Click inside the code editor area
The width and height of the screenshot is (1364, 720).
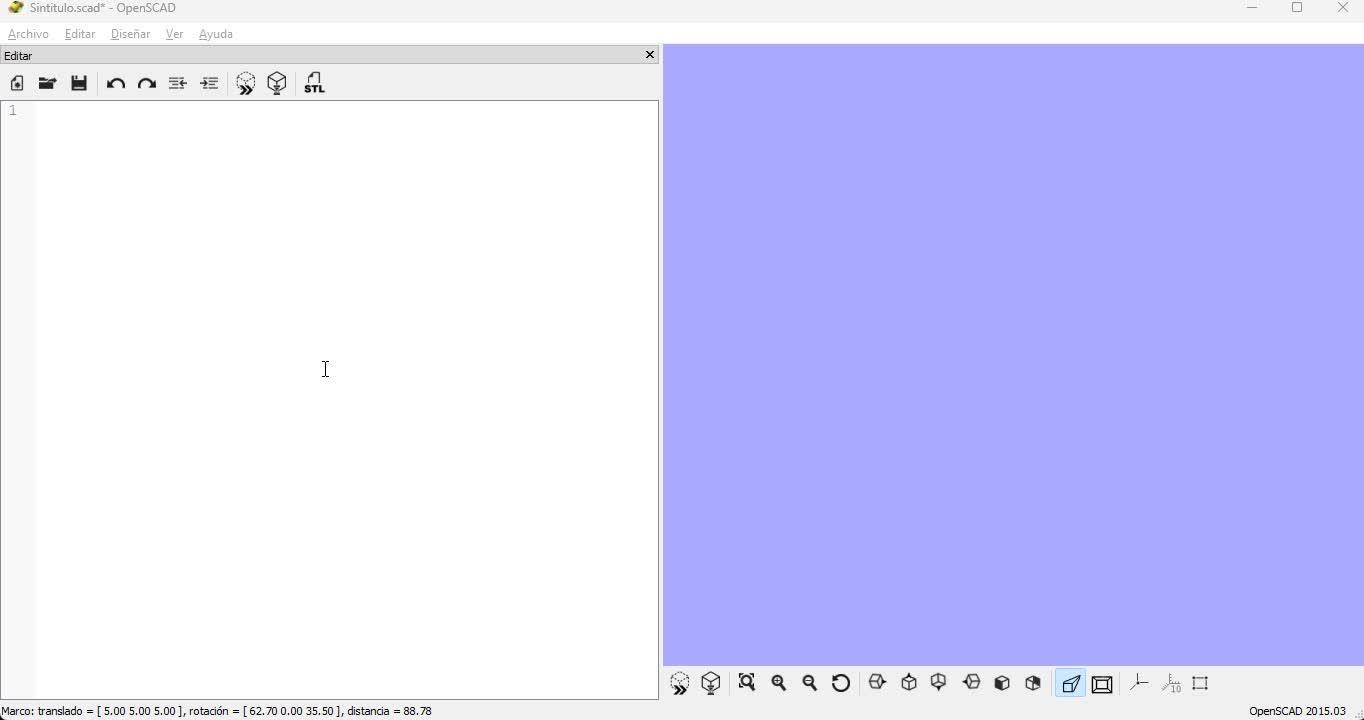click(347, 400)
